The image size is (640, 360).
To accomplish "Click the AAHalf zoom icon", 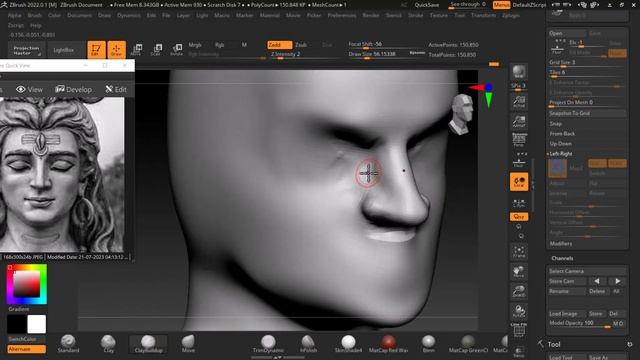I will click(x=519, y=121).
